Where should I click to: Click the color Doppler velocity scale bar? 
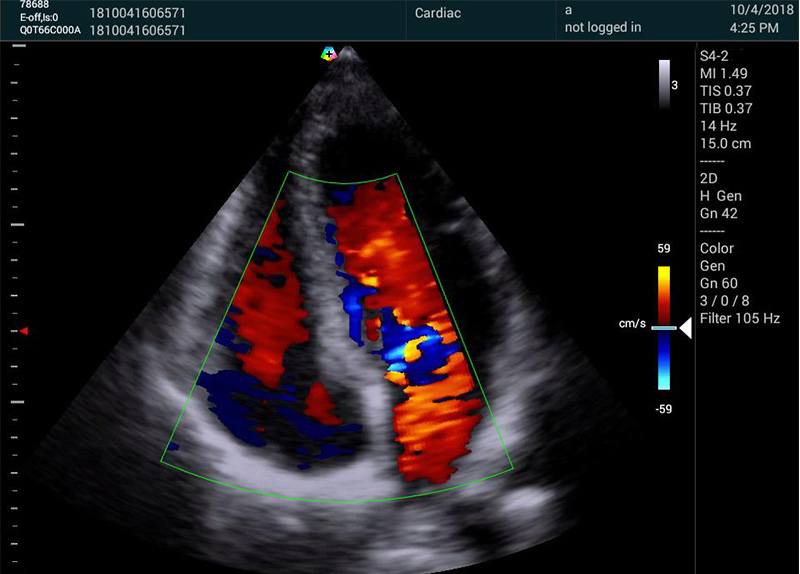[x=664, y=327]
